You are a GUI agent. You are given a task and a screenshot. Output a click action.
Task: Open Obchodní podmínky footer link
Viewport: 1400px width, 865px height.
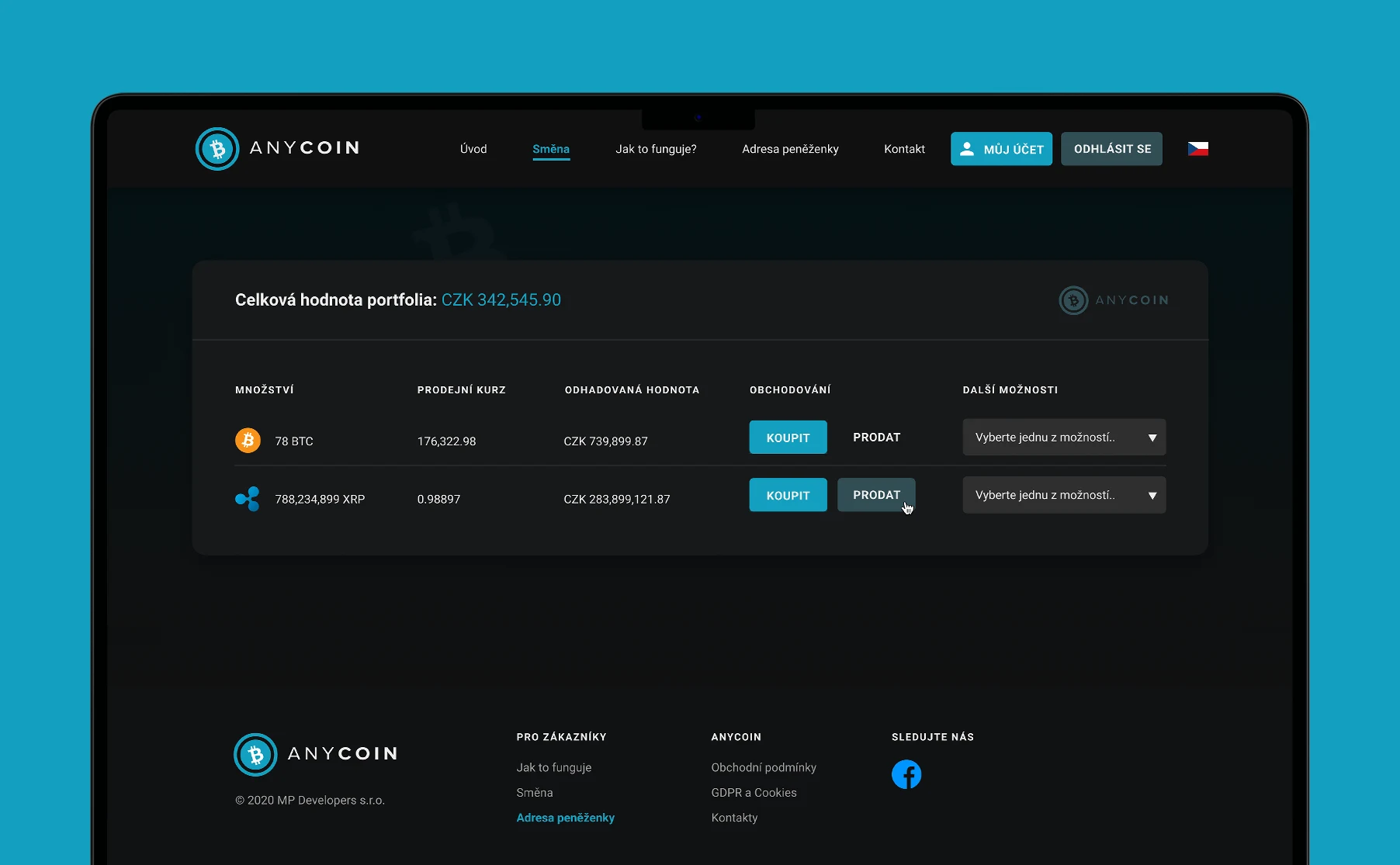(x=764, y=767)
